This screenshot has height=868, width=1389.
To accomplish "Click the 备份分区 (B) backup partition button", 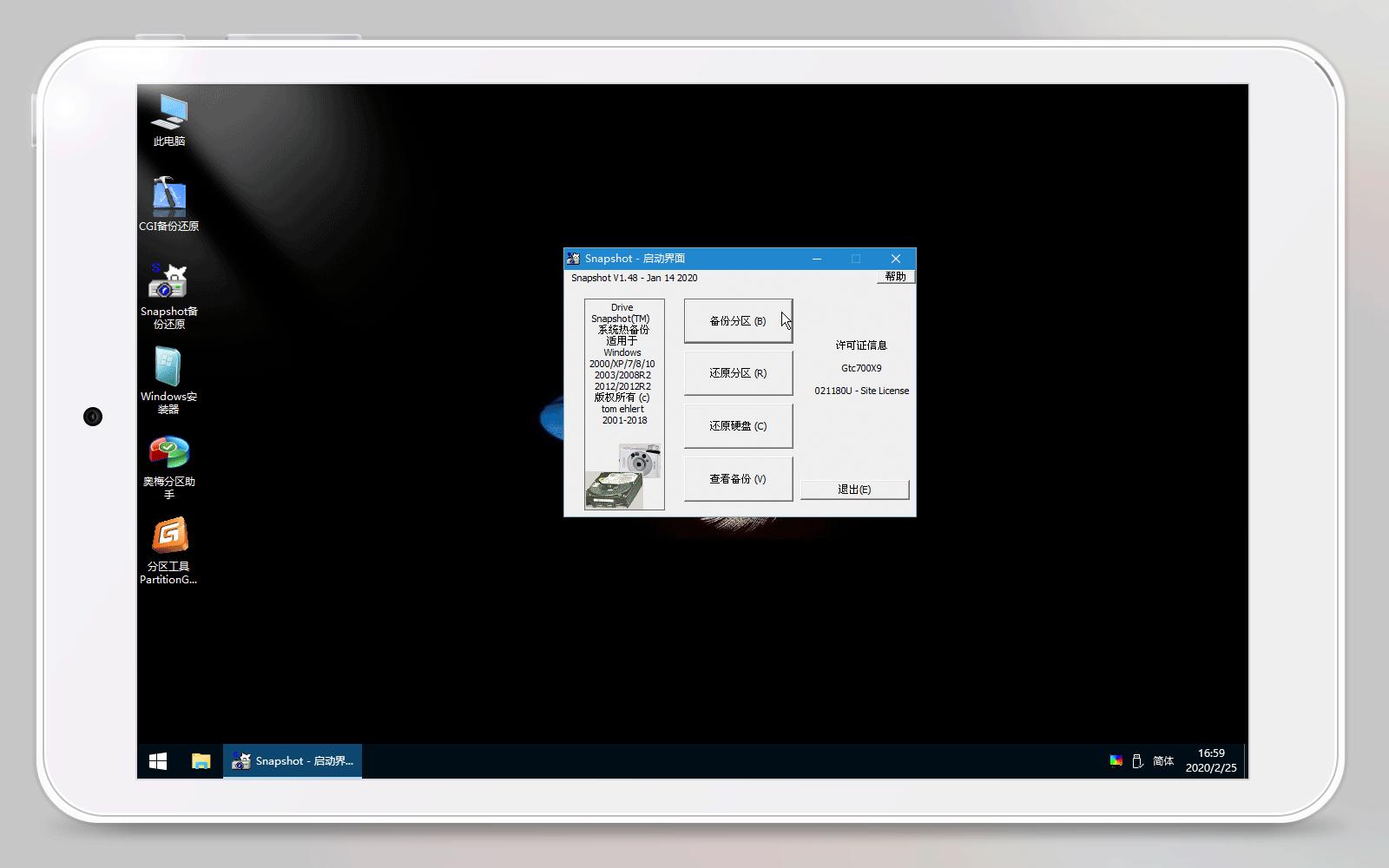I will pos(738,320).
